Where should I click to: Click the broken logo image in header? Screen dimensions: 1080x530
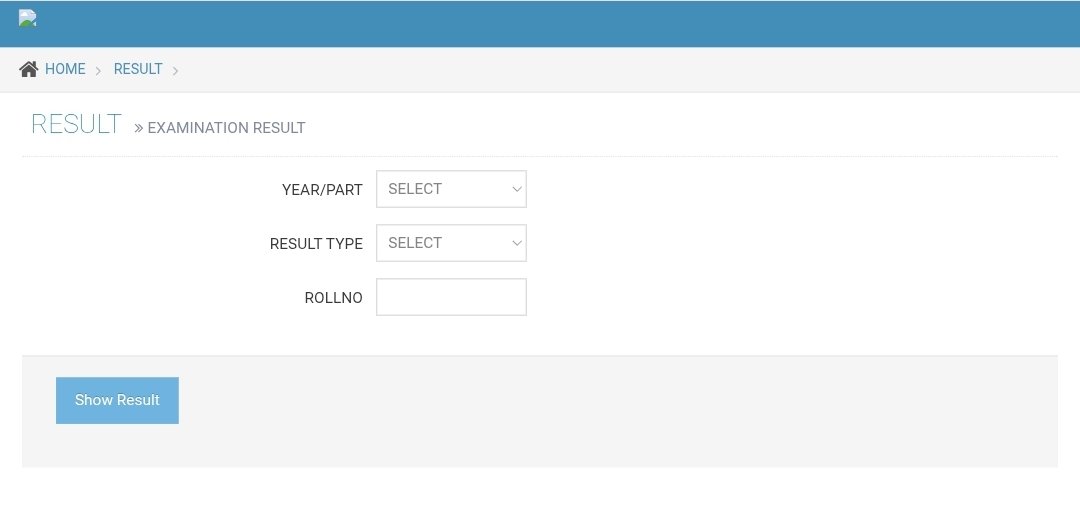(x=28, y=18)
